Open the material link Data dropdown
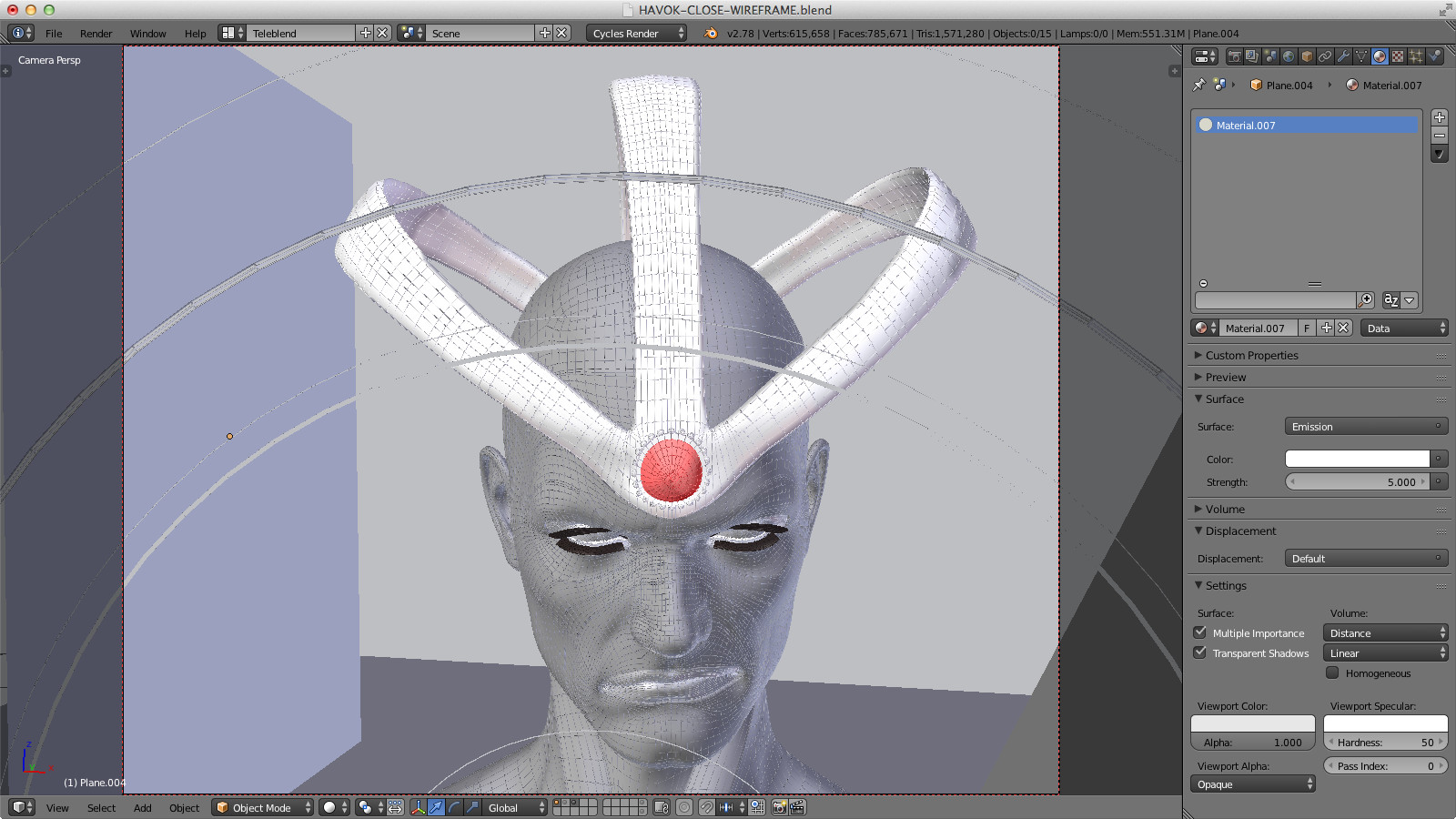 coord(1404,328)
